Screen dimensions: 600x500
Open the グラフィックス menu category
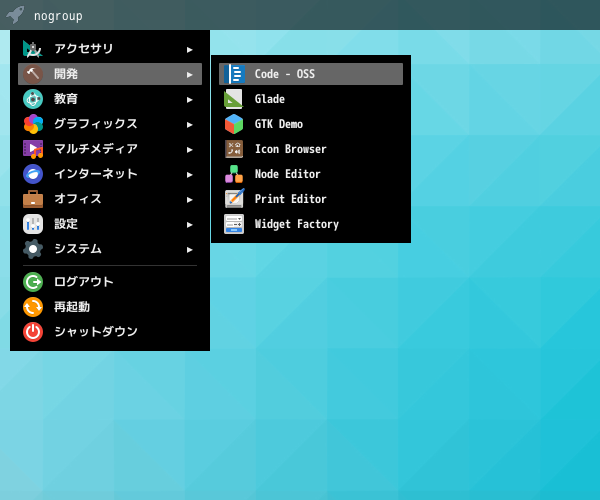click(x=110, y=124)
